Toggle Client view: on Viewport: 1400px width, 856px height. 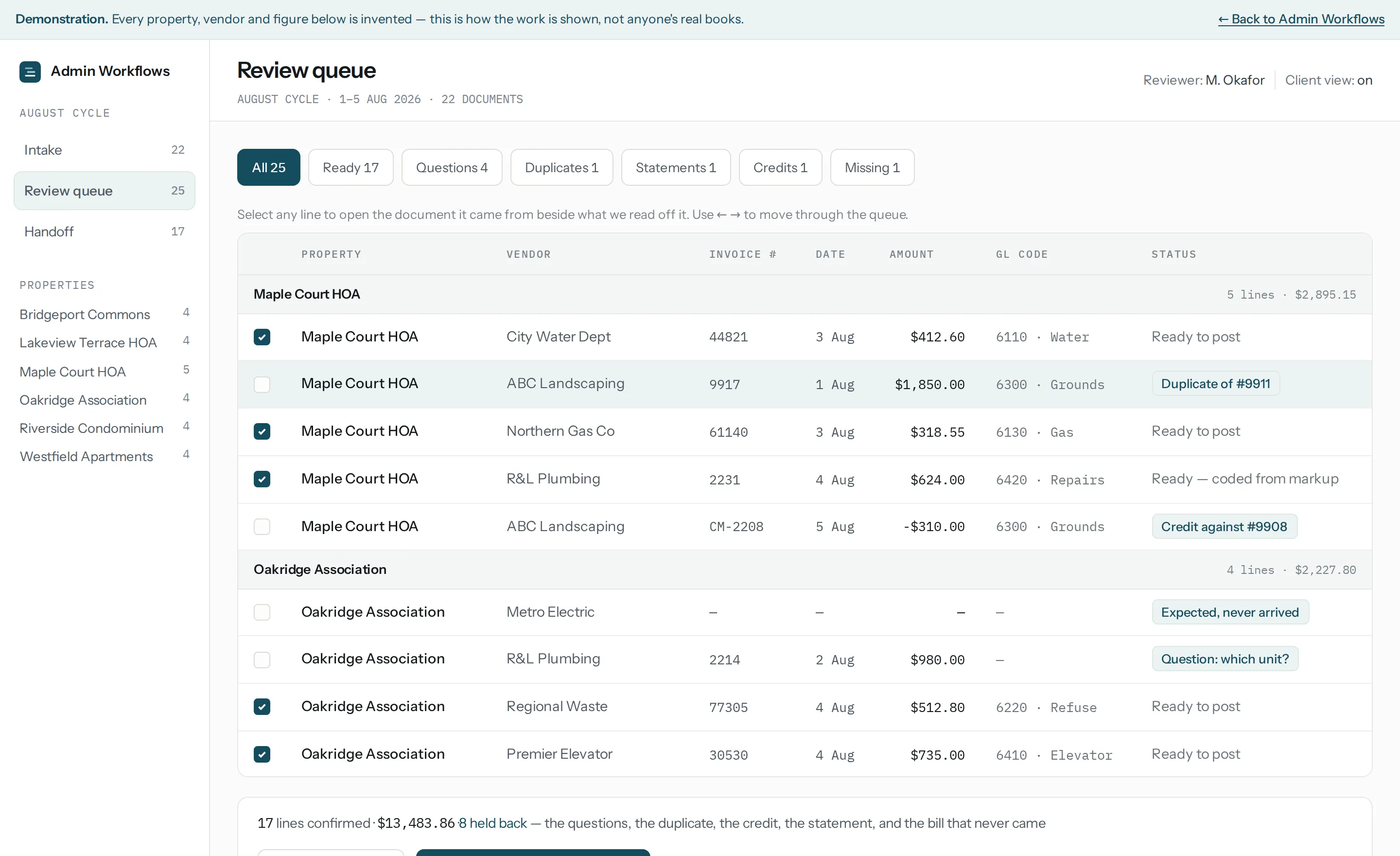click(x=1329, y=81)
